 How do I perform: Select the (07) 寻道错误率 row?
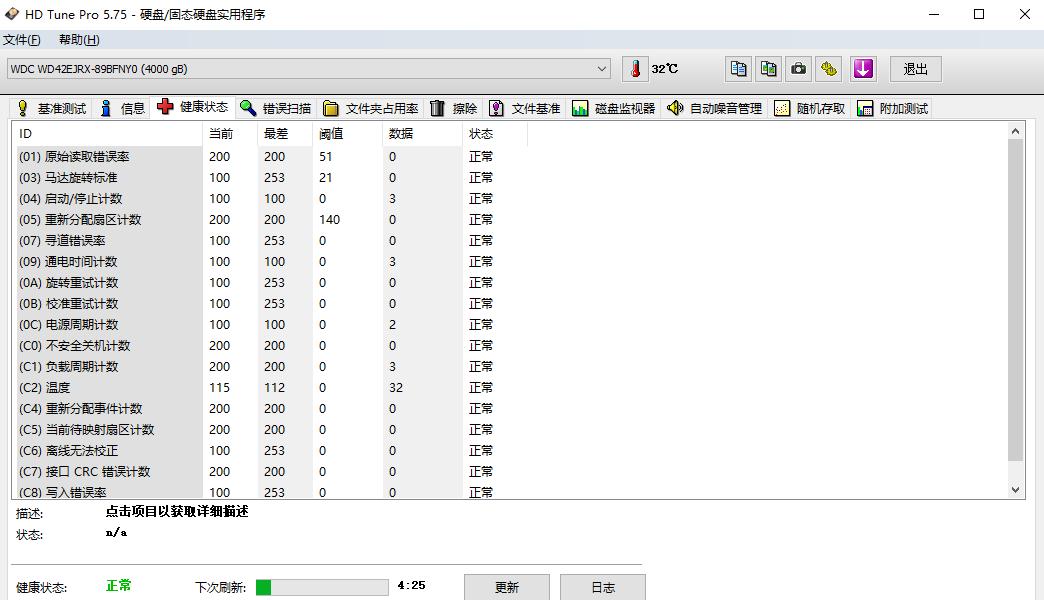[x=270, y=240]
